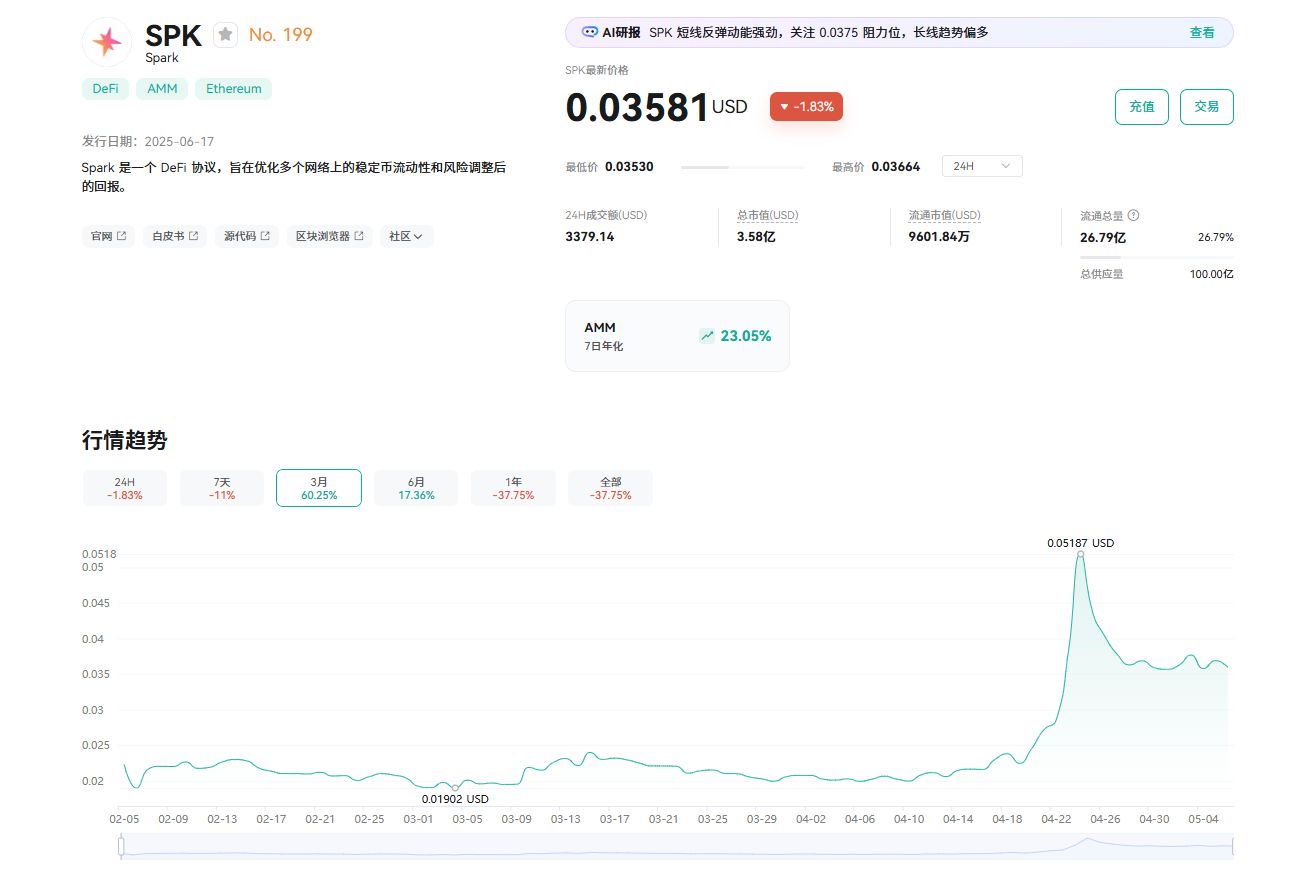Click the AI研报 robot icon
Image resolution: width=1302 pixels, height=882 pixels.
point(590,32)
